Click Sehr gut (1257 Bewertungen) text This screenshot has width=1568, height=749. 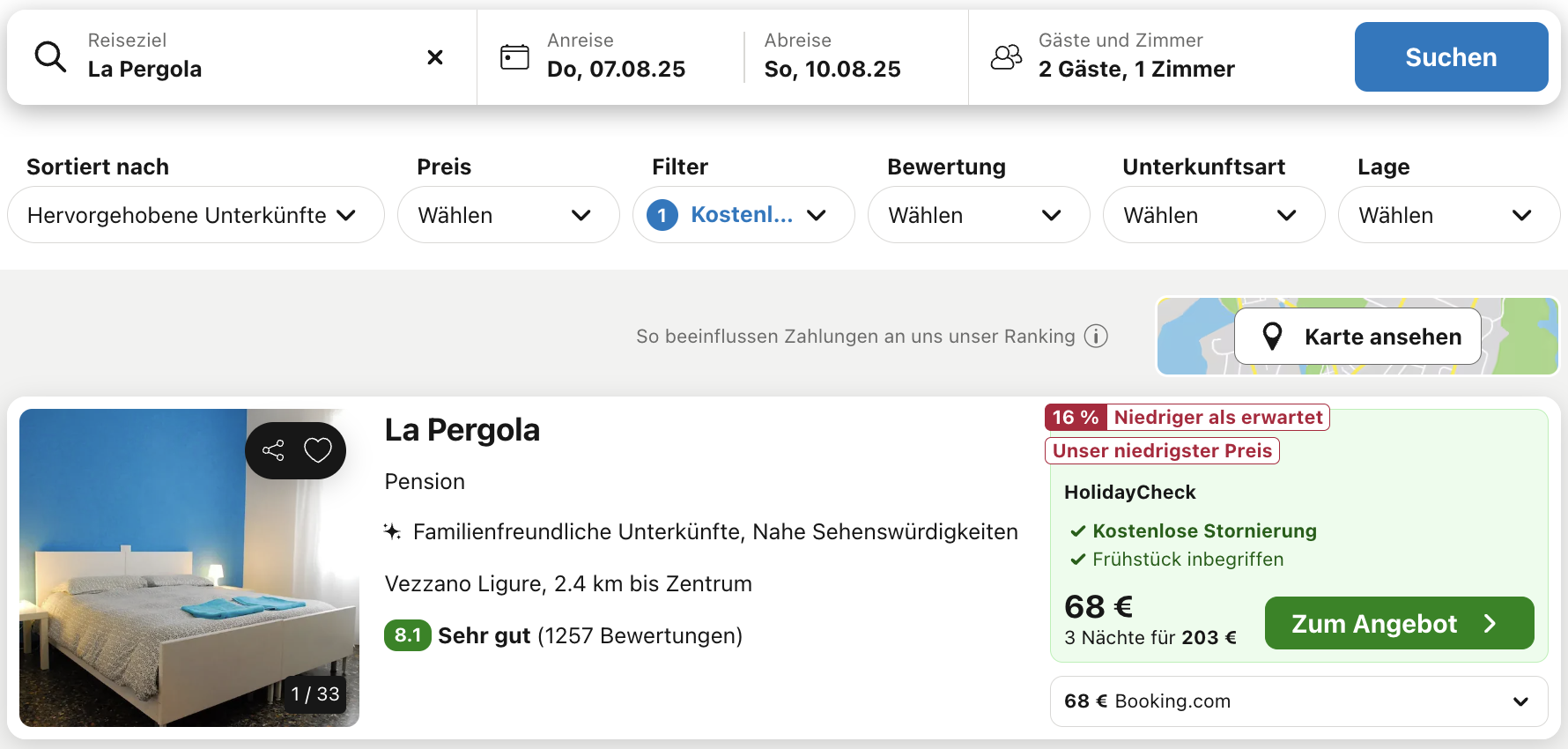(590, 635)
